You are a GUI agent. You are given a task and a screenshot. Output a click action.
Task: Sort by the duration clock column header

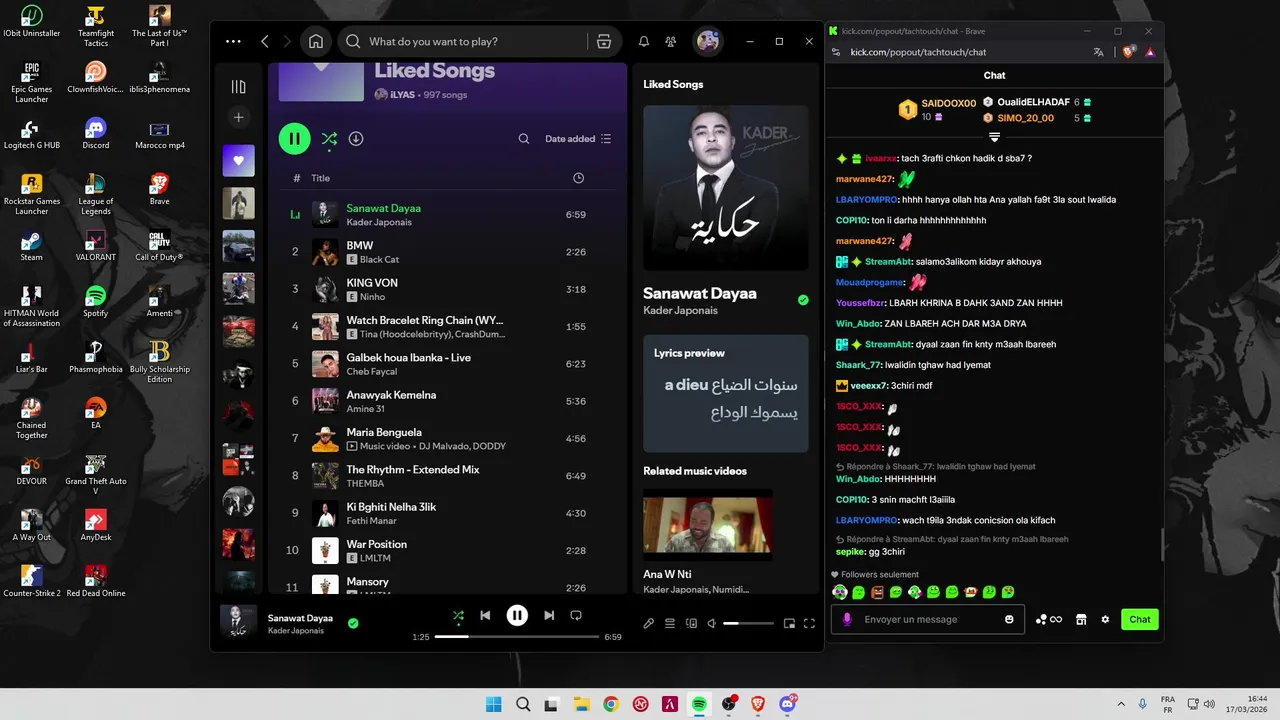(578, 178)
